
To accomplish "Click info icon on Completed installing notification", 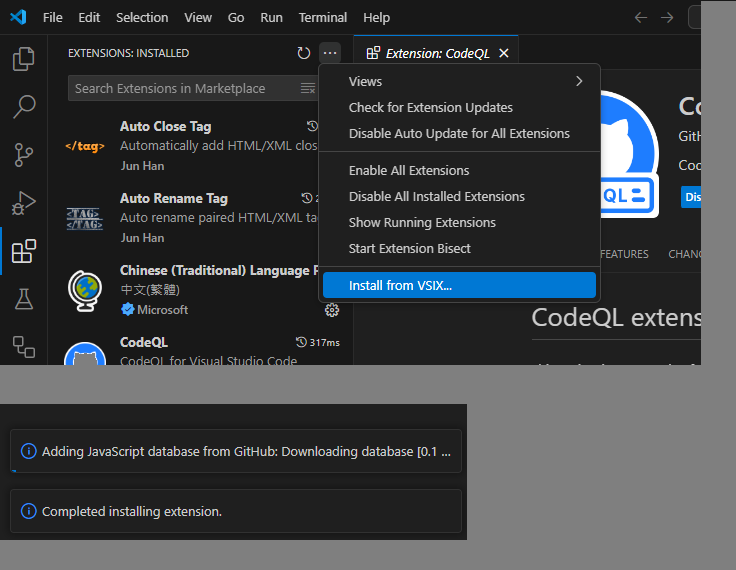I will [29, 511].
